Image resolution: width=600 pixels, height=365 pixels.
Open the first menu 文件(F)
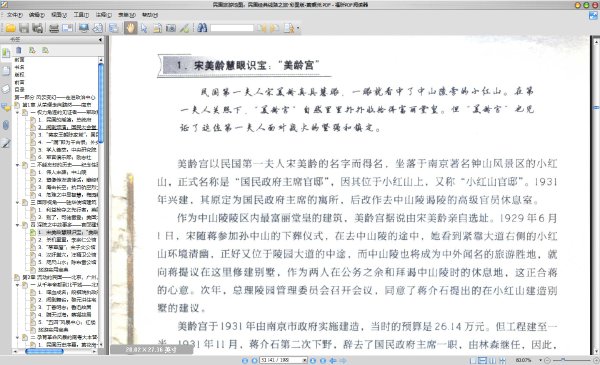pyautogui.click(x=15, y=15)
